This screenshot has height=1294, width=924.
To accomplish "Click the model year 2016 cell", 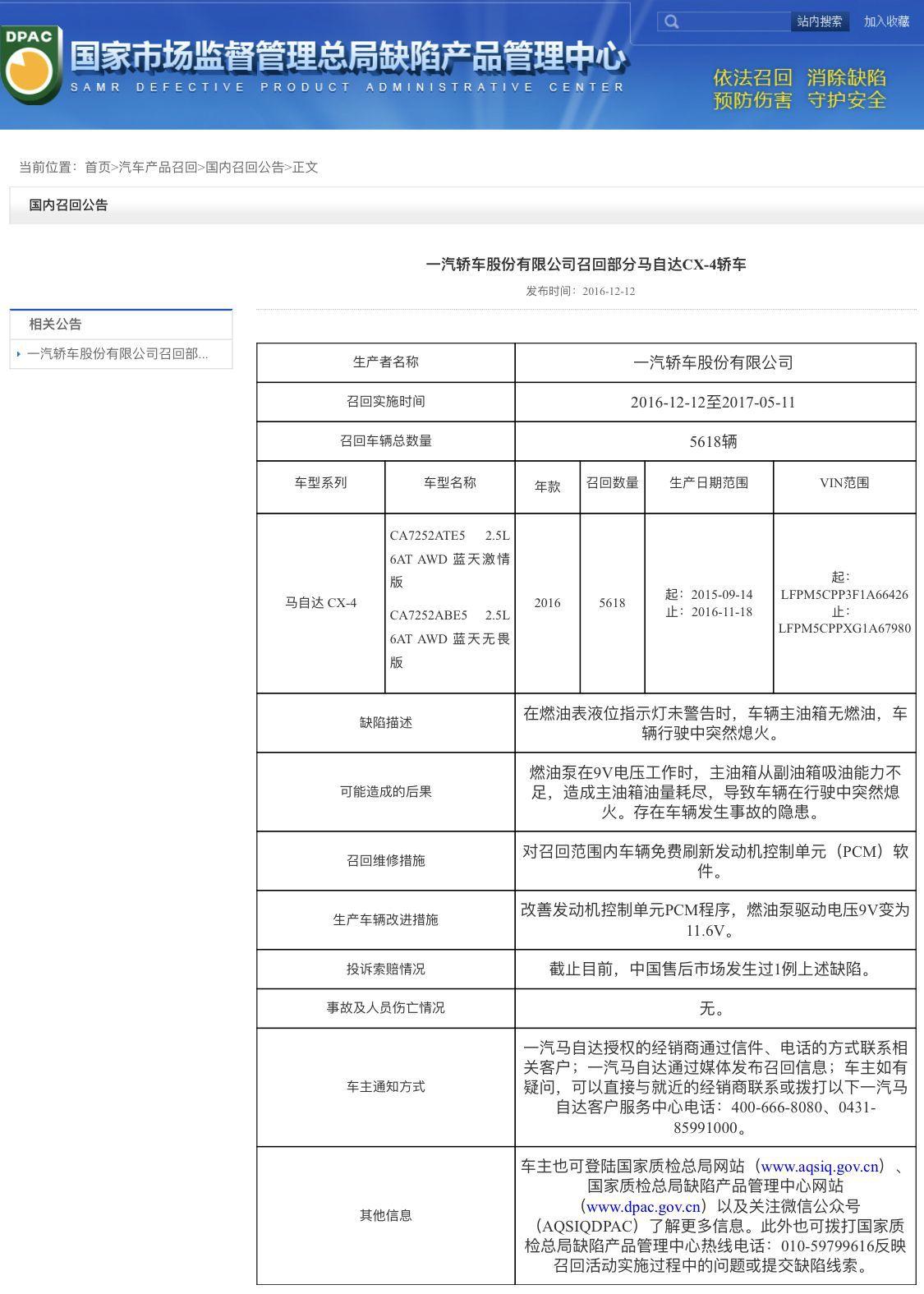I will click(x=548, y=603).
